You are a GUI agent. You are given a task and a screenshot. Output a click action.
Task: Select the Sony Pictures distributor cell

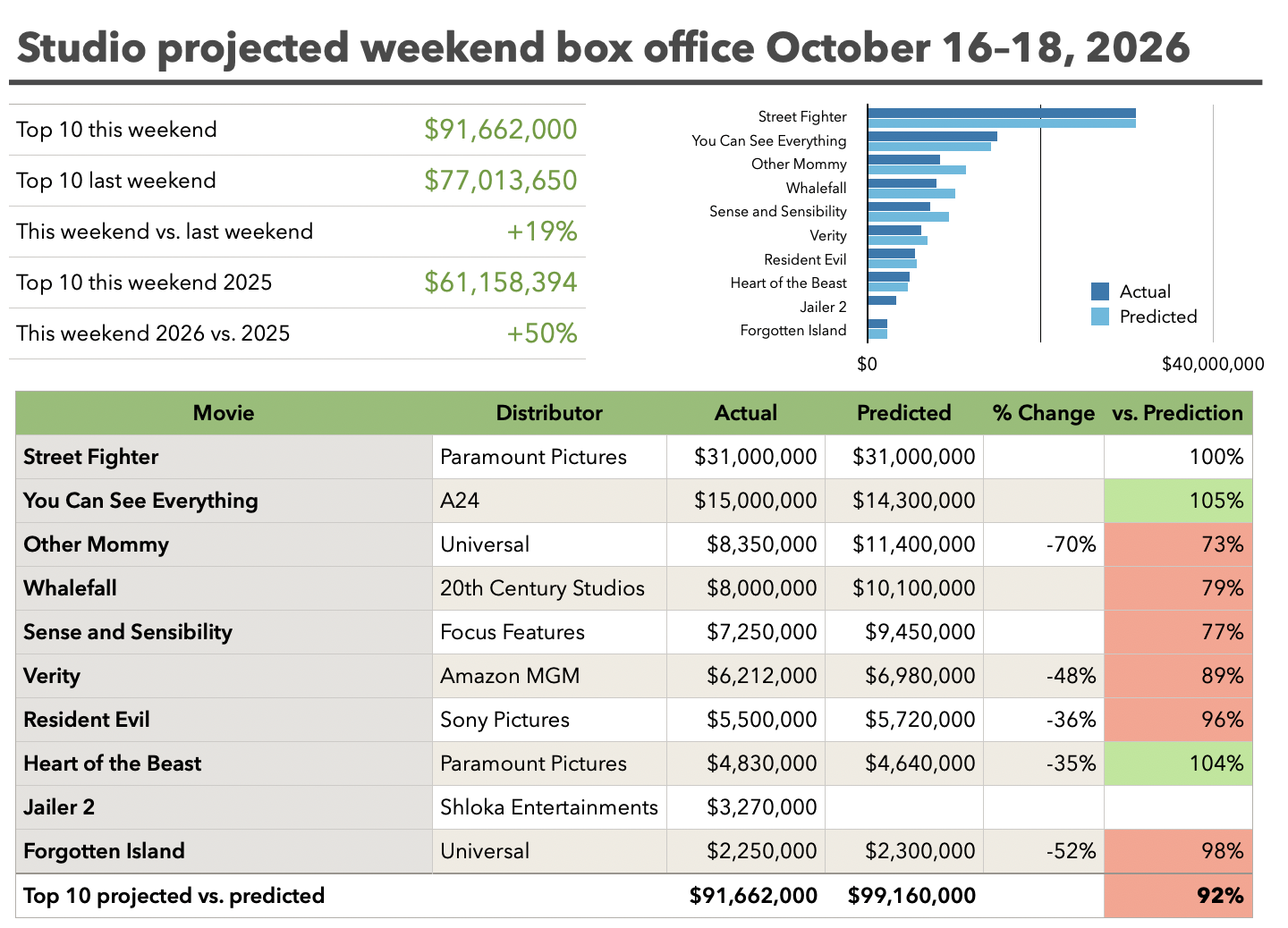(550, 720)
